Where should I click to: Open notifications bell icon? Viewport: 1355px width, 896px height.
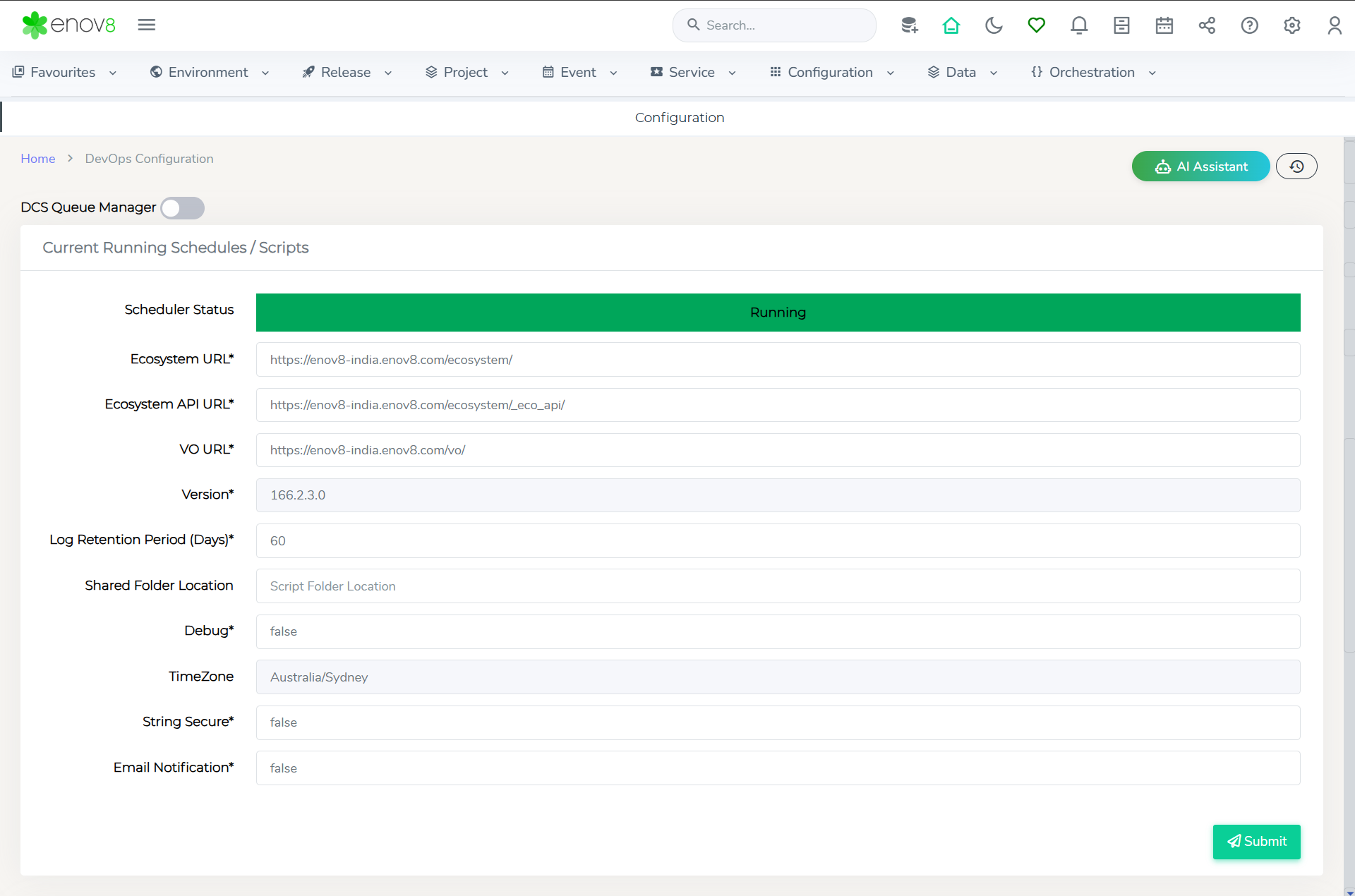point(1079,25)
